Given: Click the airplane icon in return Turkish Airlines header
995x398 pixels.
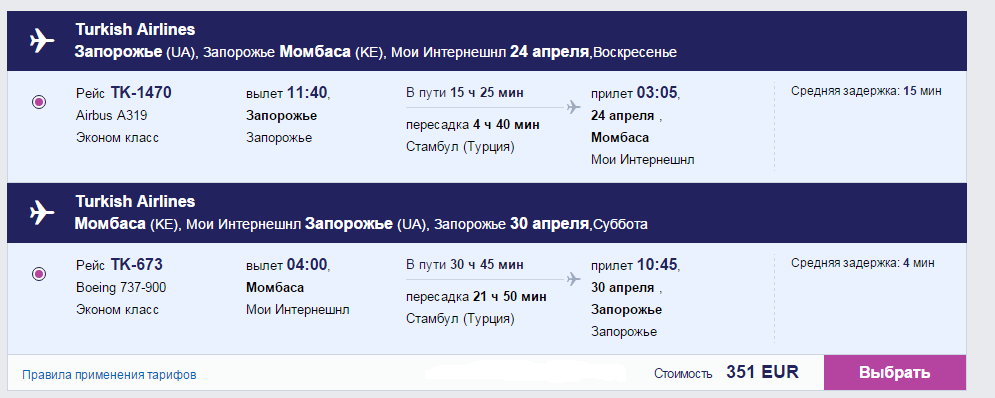Looking at the screenshot, I should pyautogui.click(x=43, y=213).
